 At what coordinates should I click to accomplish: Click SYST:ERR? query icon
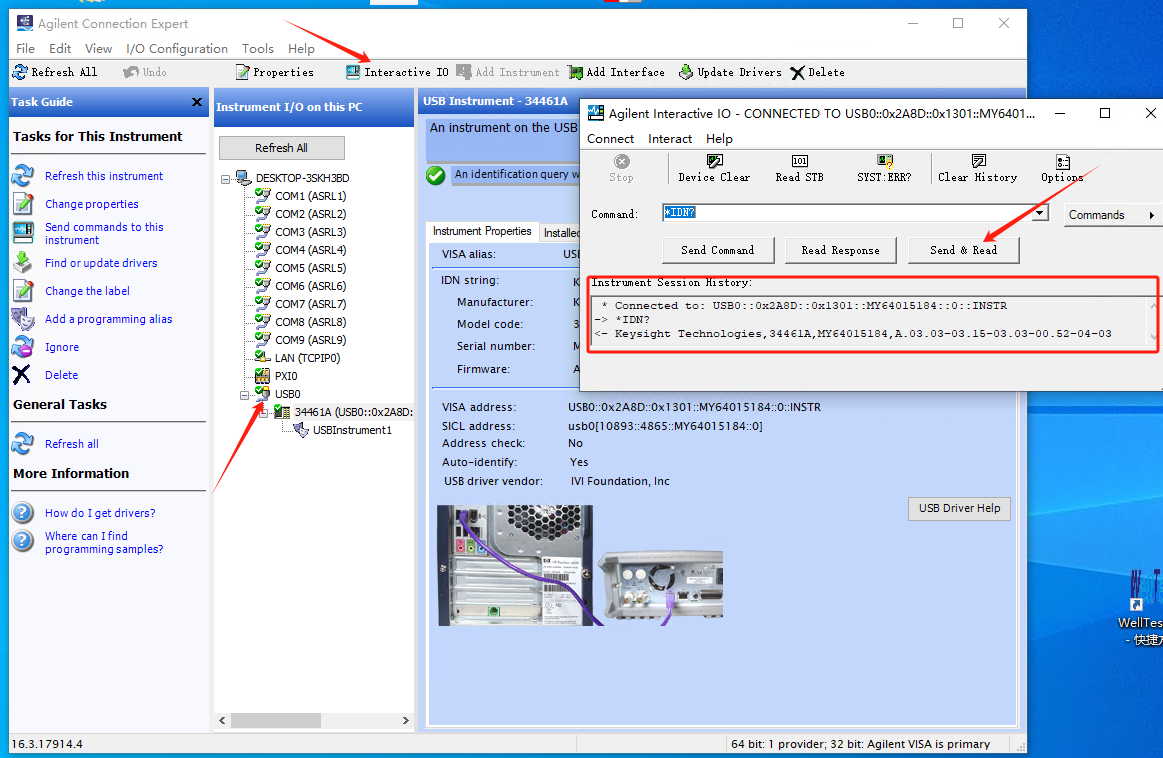884,161
